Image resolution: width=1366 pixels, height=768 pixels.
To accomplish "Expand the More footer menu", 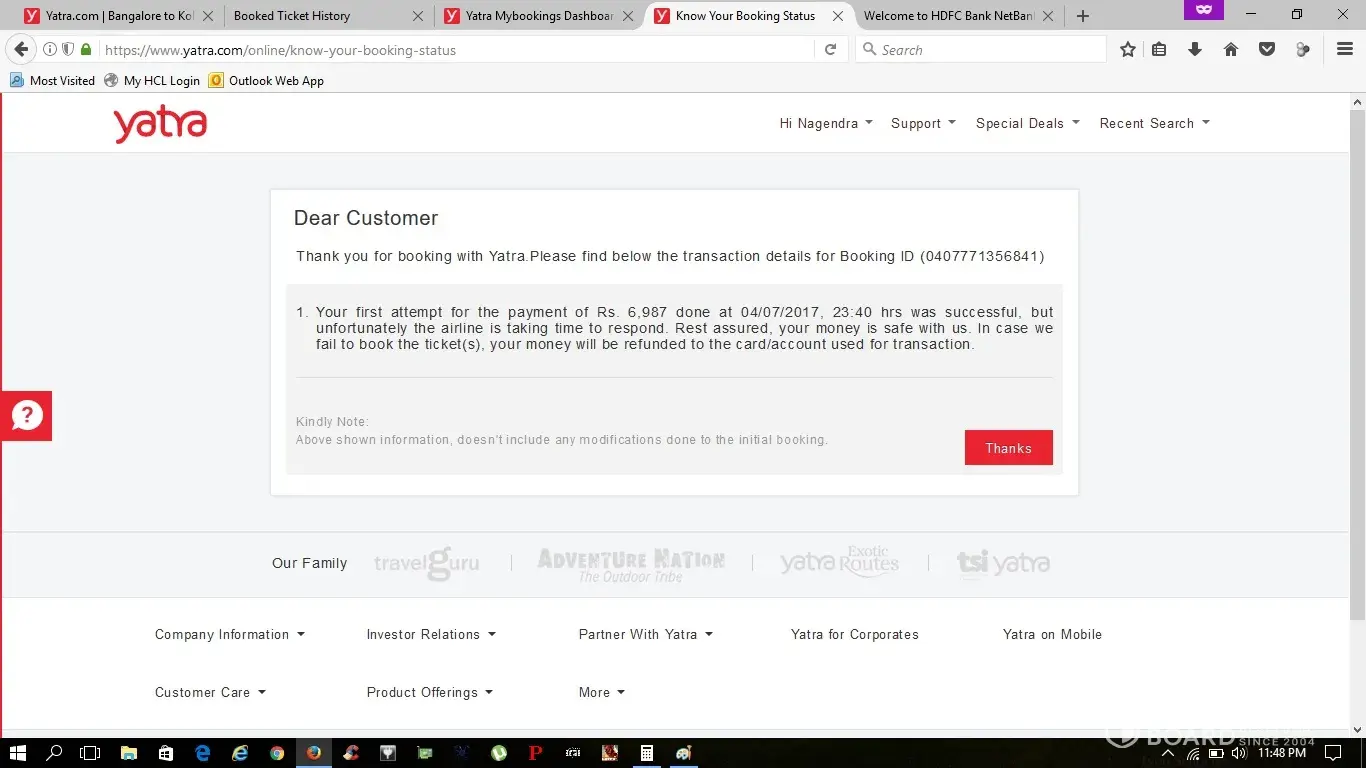I will 601,692.
